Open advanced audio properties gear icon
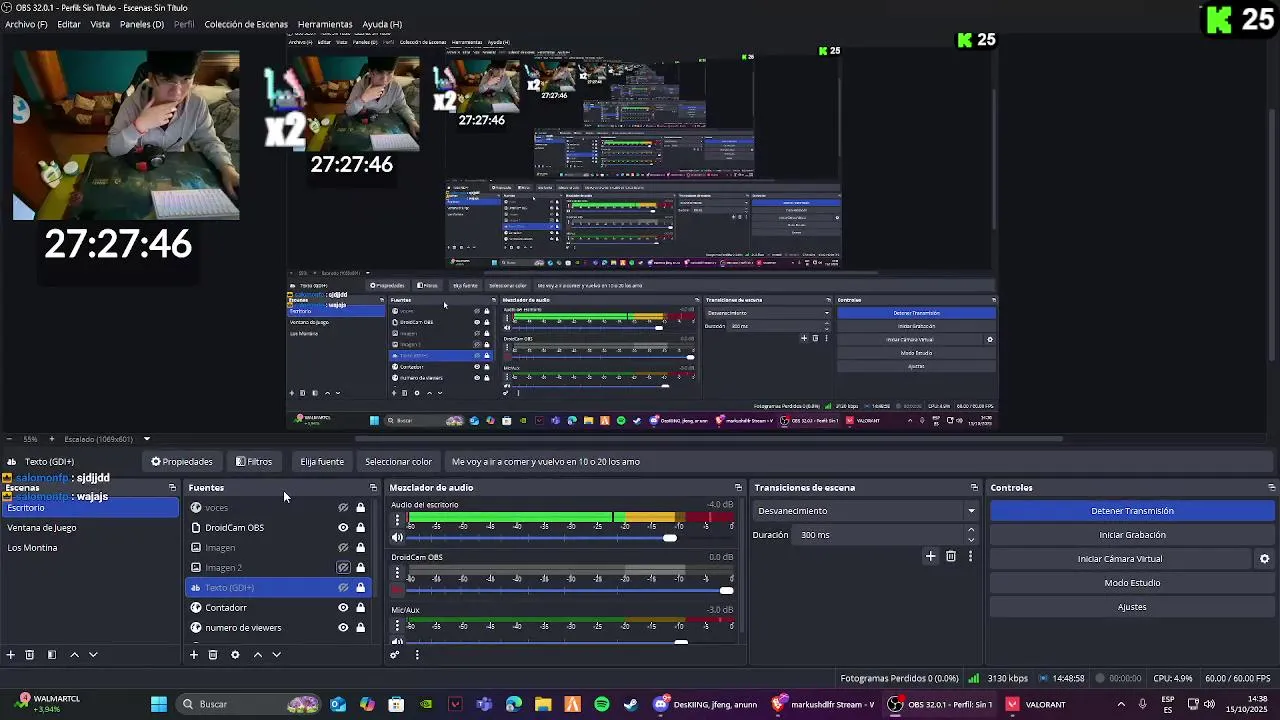The width and height of the screenshot is (1280, 720). click(395, 655)
